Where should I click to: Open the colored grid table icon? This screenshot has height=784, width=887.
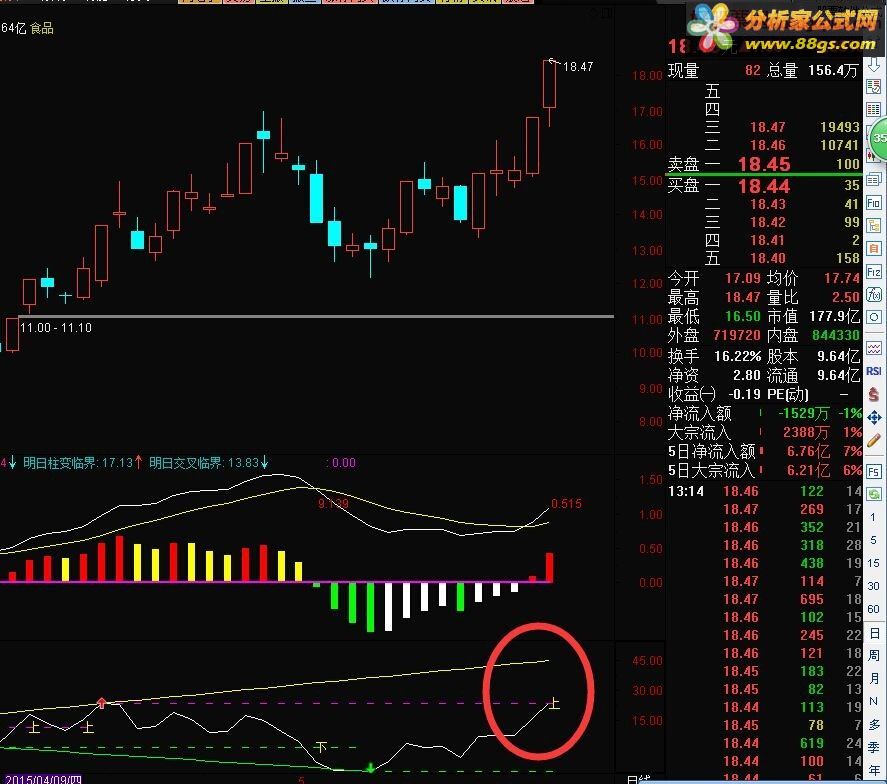click(x=874, y=109)
